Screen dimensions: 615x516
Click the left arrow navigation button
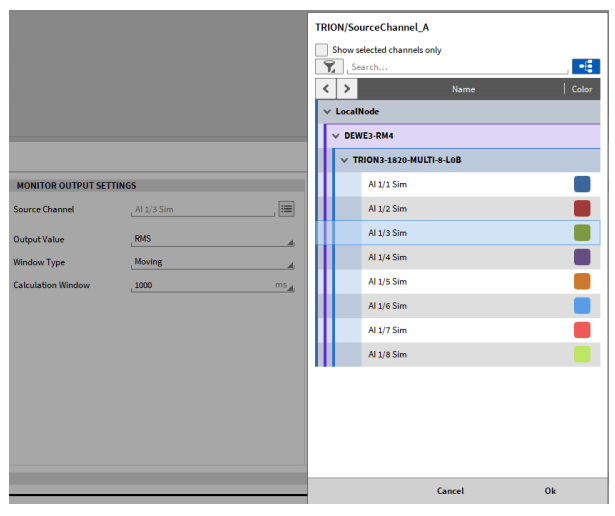pos(328,89)
